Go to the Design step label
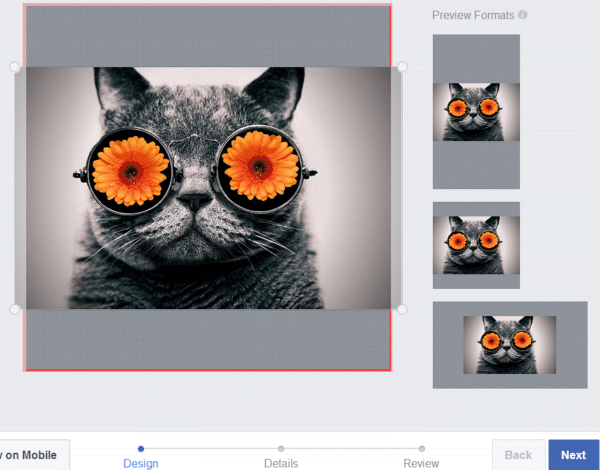The height and width of the screenshot is (470, 600). tap(141, 463)
